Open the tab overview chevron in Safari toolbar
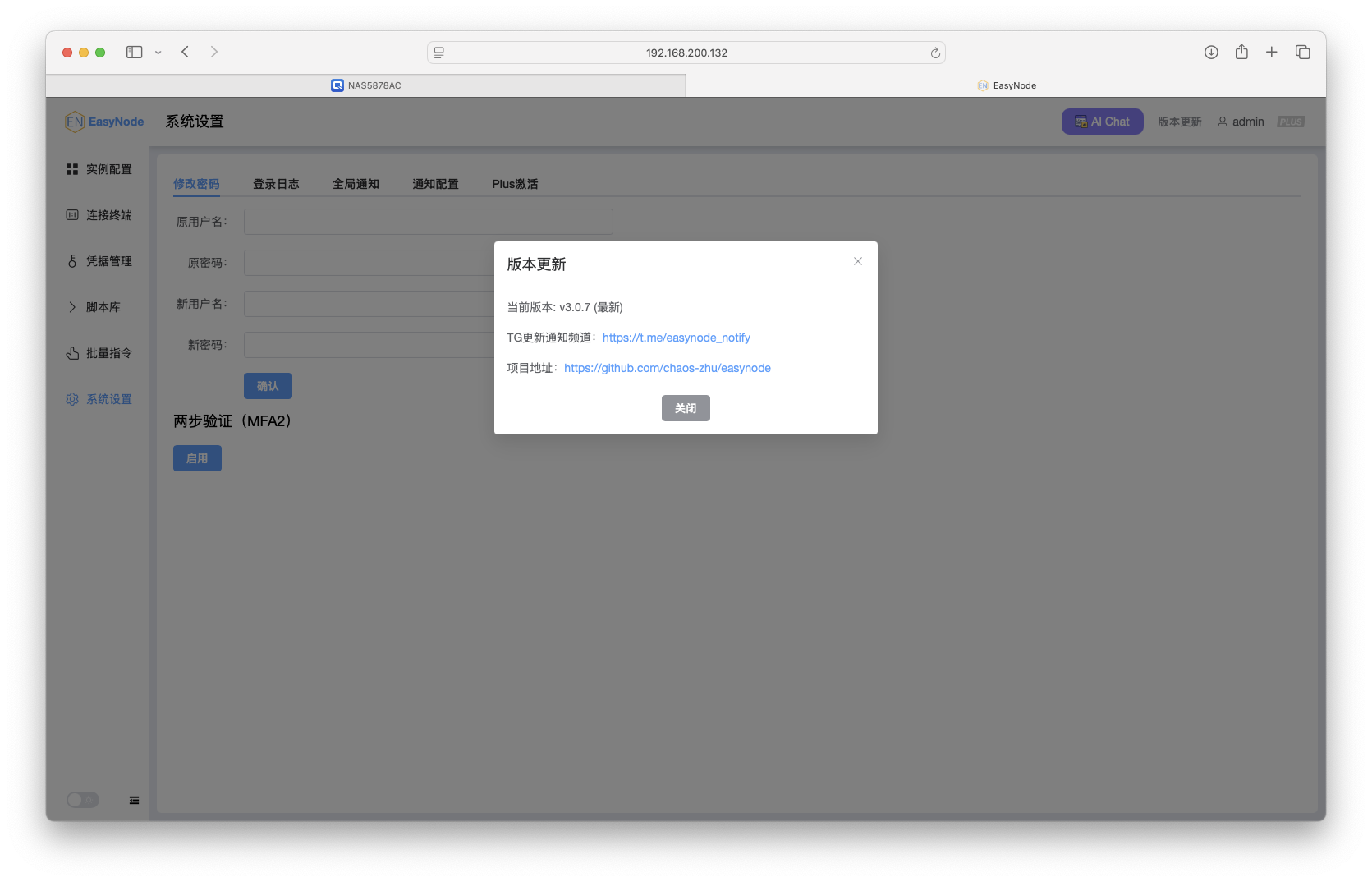This screenshot has width=1372, height=882. 158,52
